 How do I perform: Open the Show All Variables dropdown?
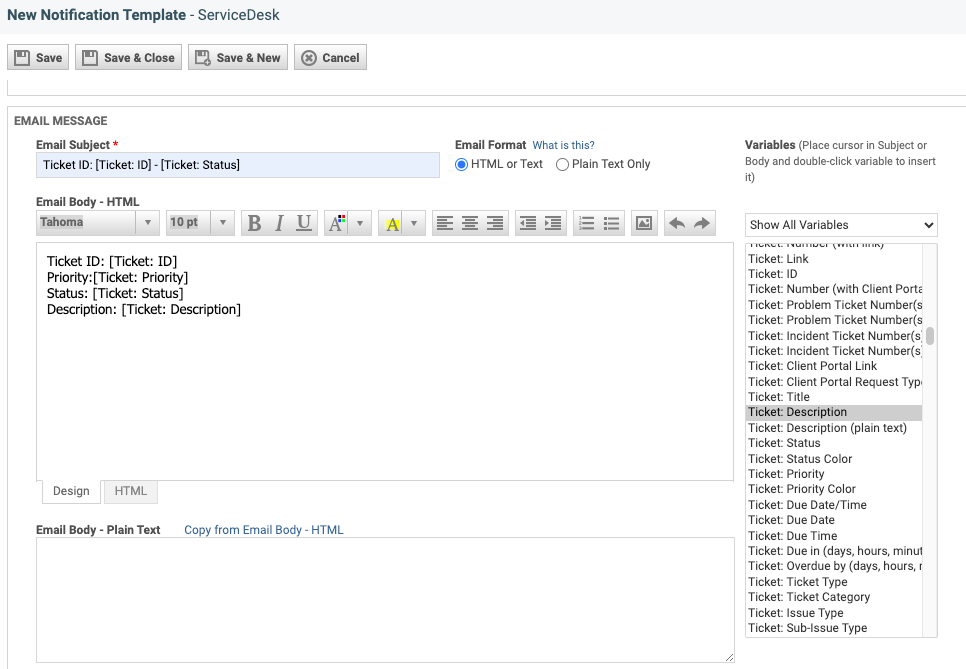pyautogui.click(x=841, y=225)
